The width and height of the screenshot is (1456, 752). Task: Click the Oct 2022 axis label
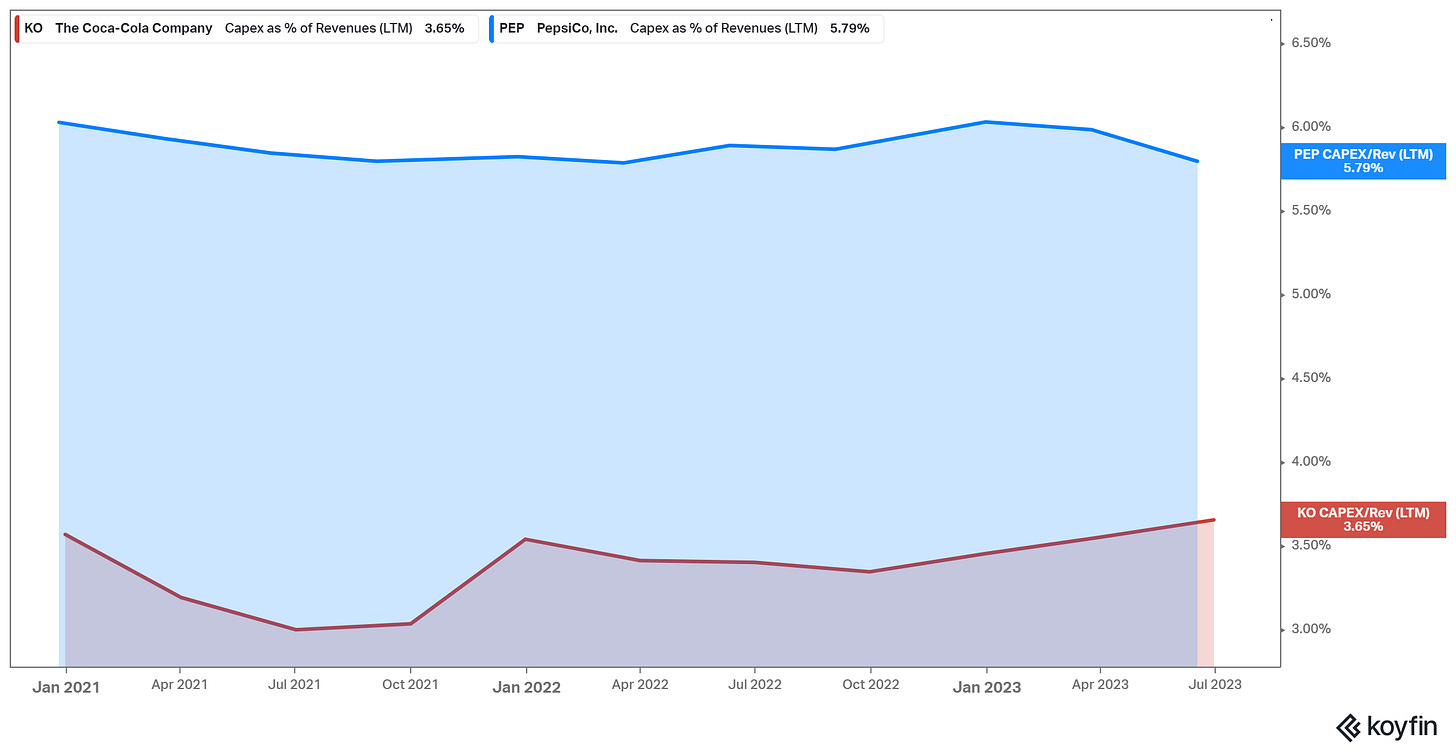[x=871, y=685]
